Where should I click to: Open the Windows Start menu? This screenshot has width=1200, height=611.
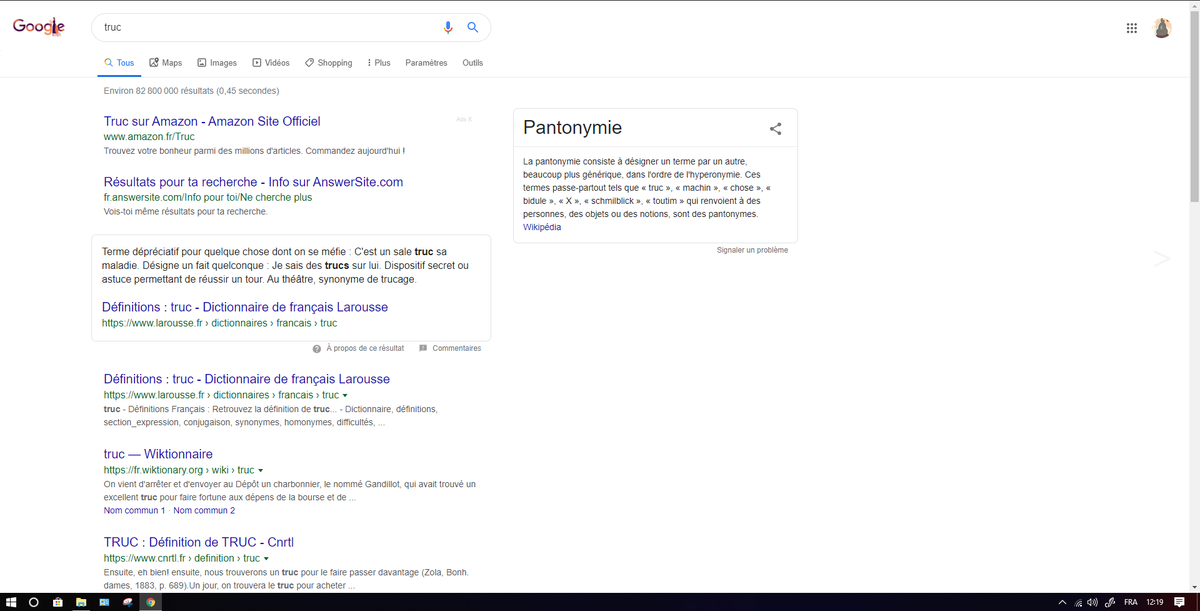pos(10,602)
